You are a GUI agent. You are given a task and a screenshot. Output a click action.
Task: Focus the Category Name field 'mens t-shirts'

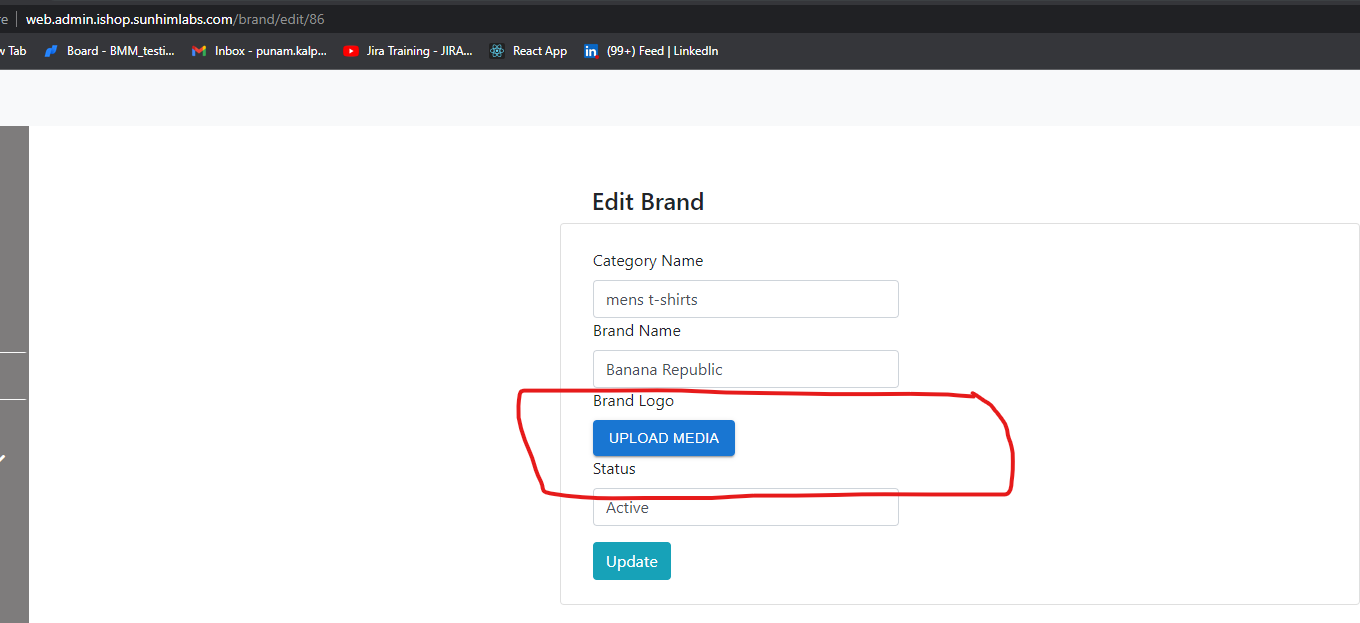pos(746,299)
